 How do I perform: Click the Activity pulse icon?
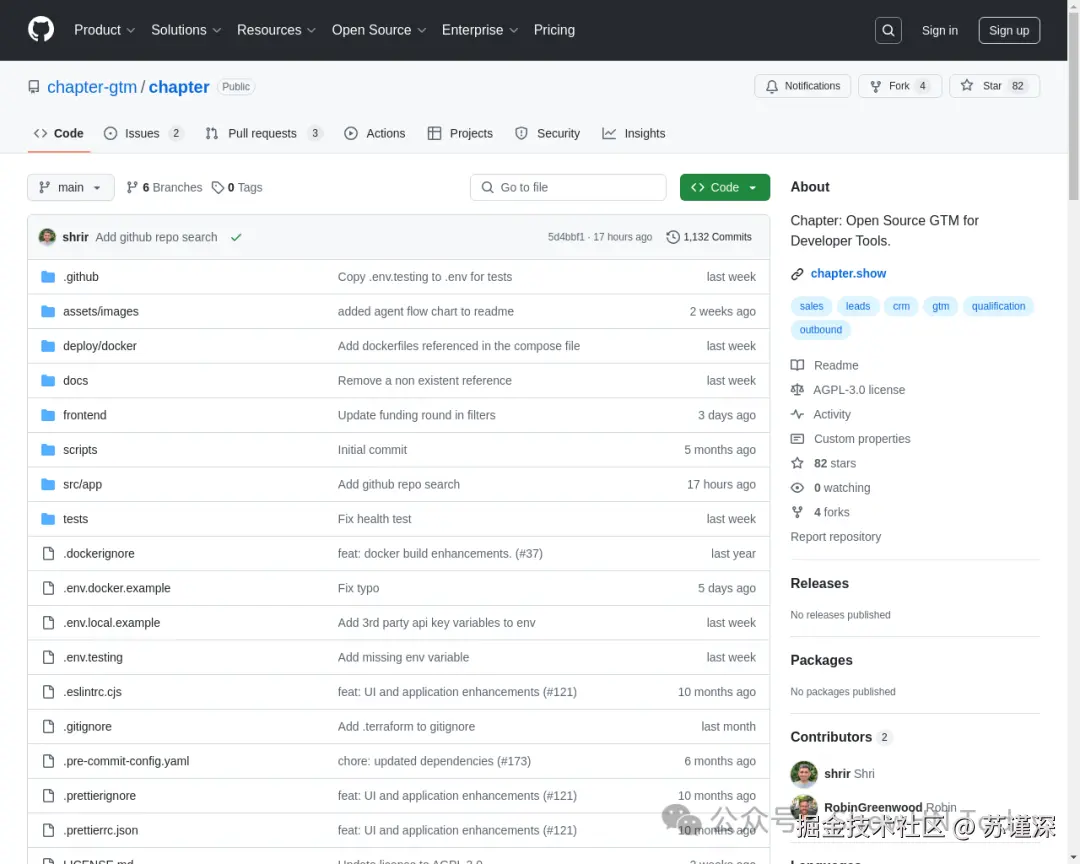[x=797, y=414]
